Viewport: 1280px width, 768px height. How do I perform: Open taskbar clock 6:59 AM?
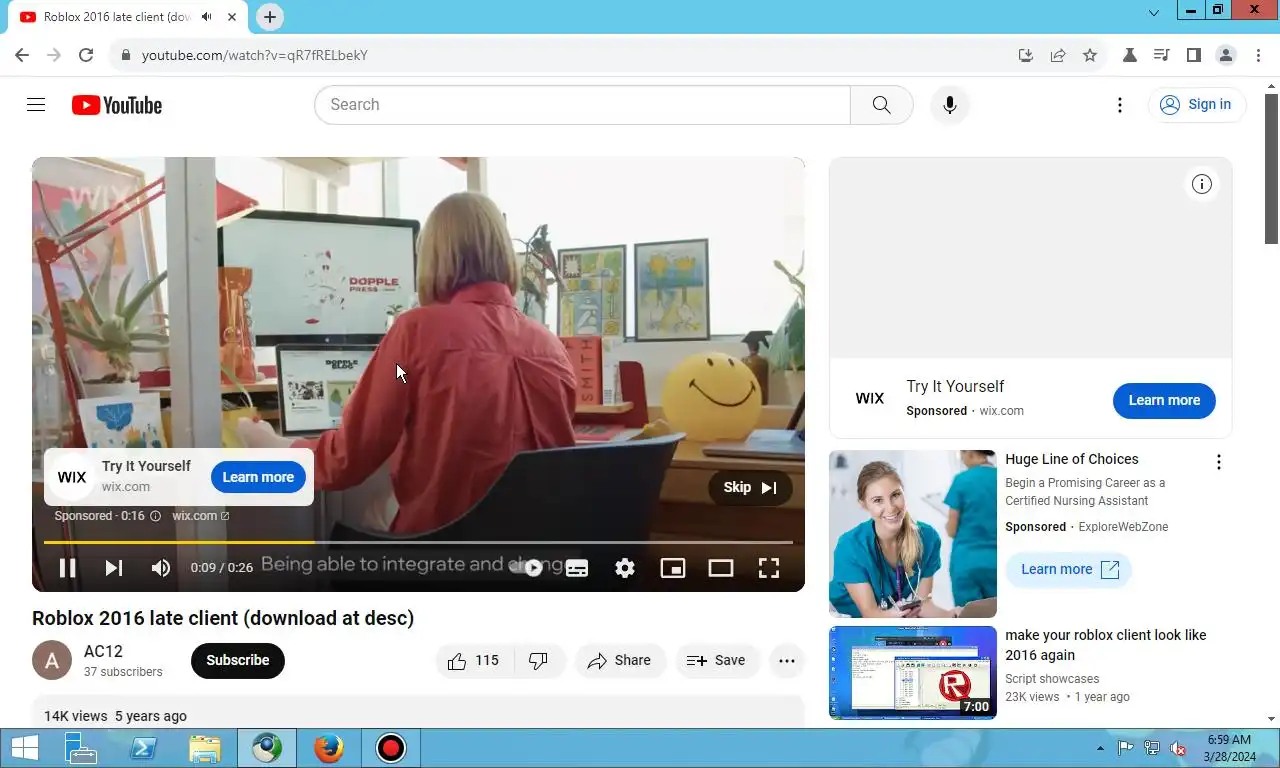[1229, 748]
